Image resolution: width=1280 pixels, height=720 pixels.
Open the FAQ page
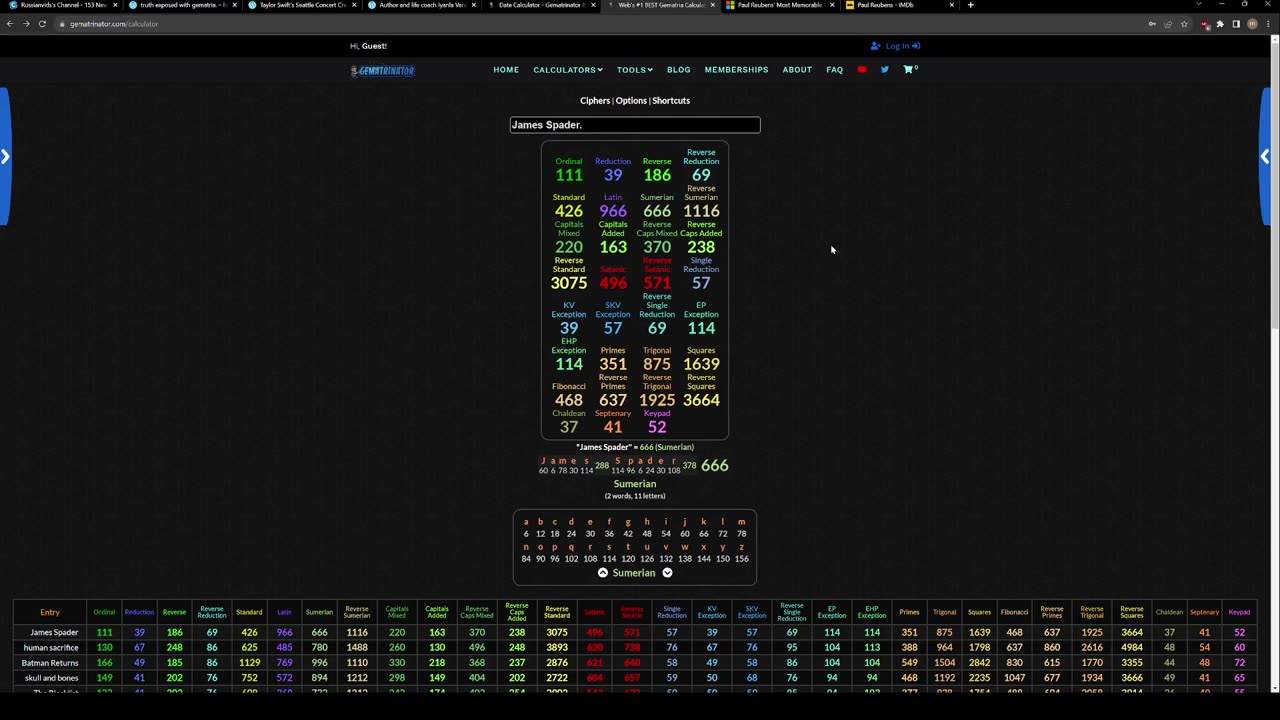[835, 70]
